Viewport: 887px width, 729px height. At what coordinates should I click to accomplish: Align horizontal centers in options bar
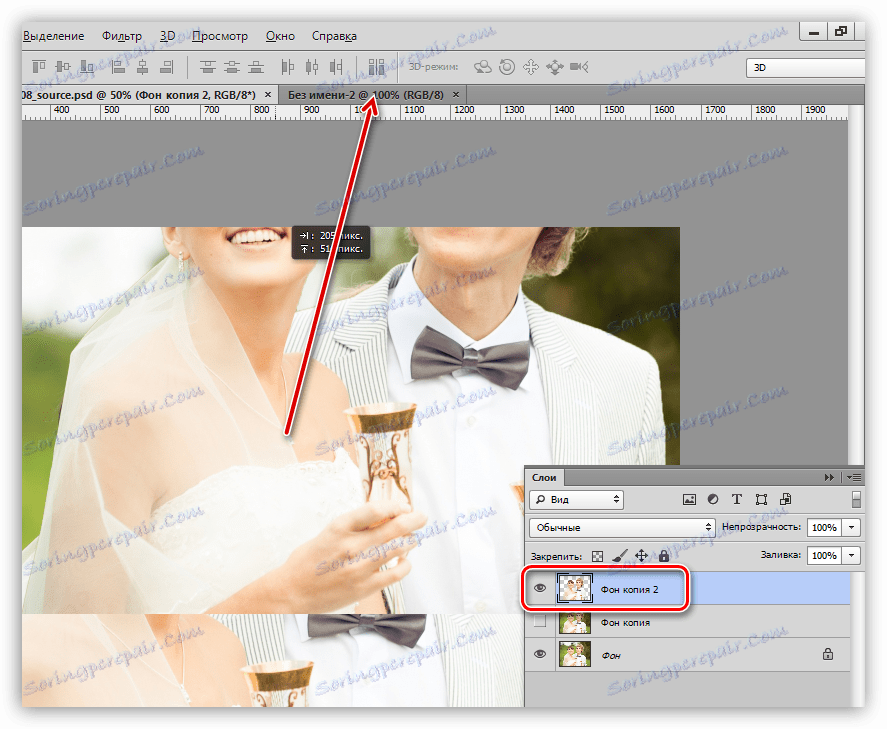(x=143, y=67)
